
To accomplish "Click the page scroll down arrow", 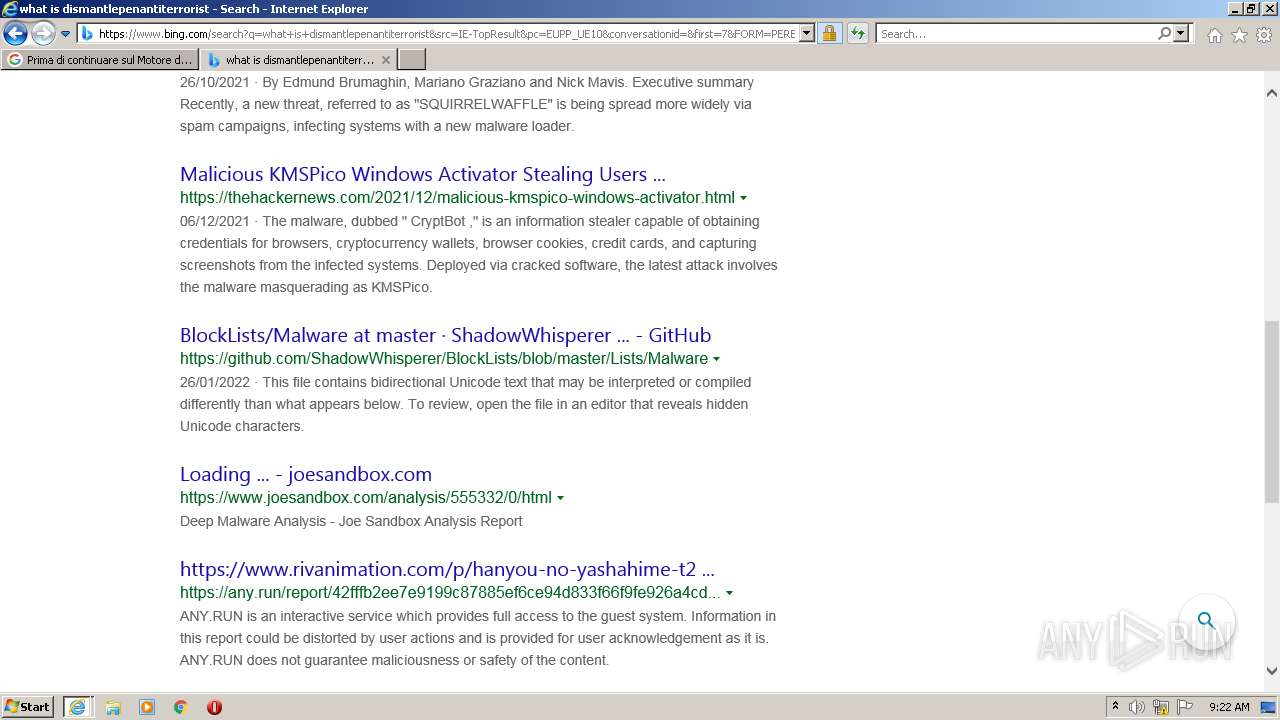I will click(1272, 671).
